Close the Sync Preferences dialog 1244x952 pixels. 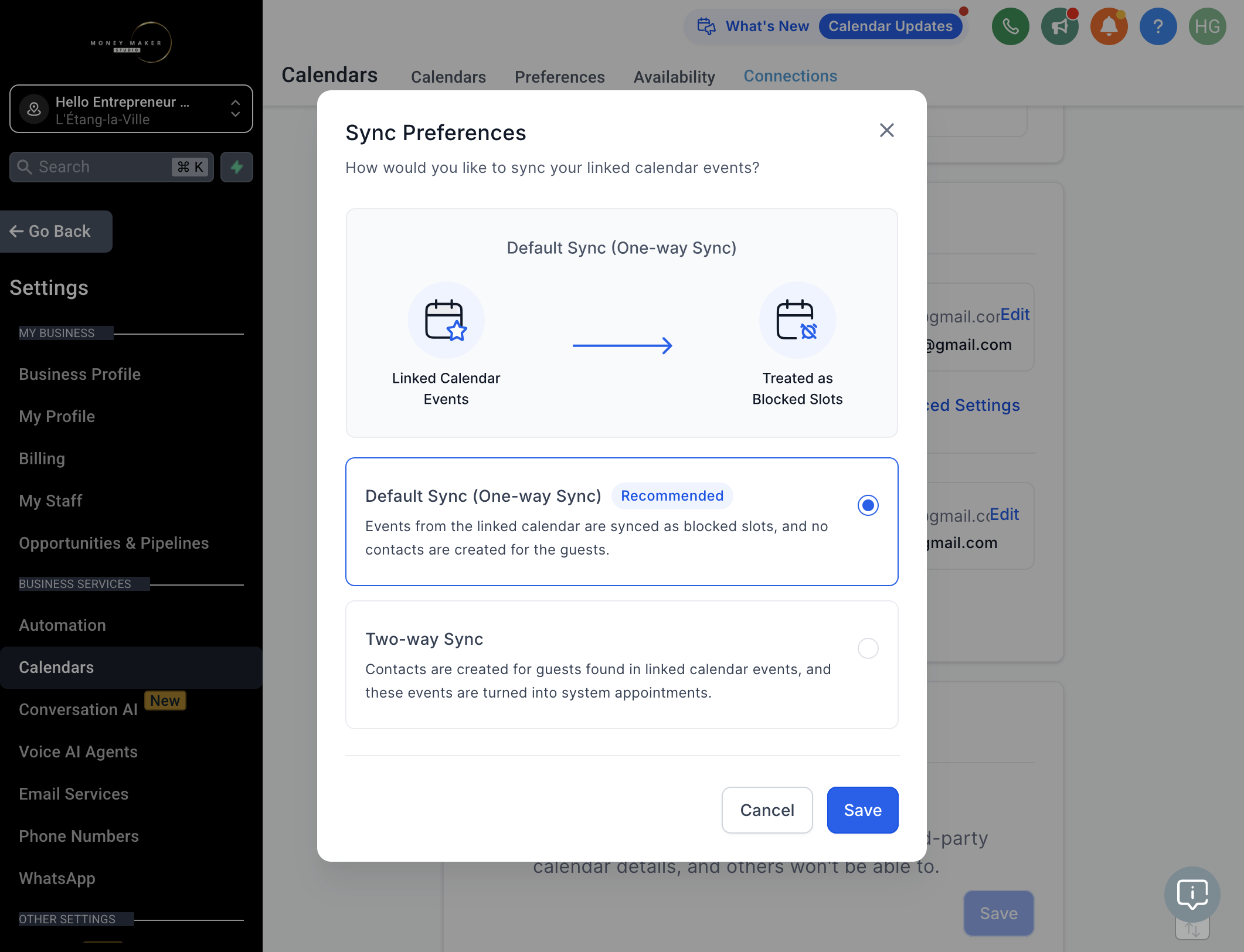coord(886,130)
